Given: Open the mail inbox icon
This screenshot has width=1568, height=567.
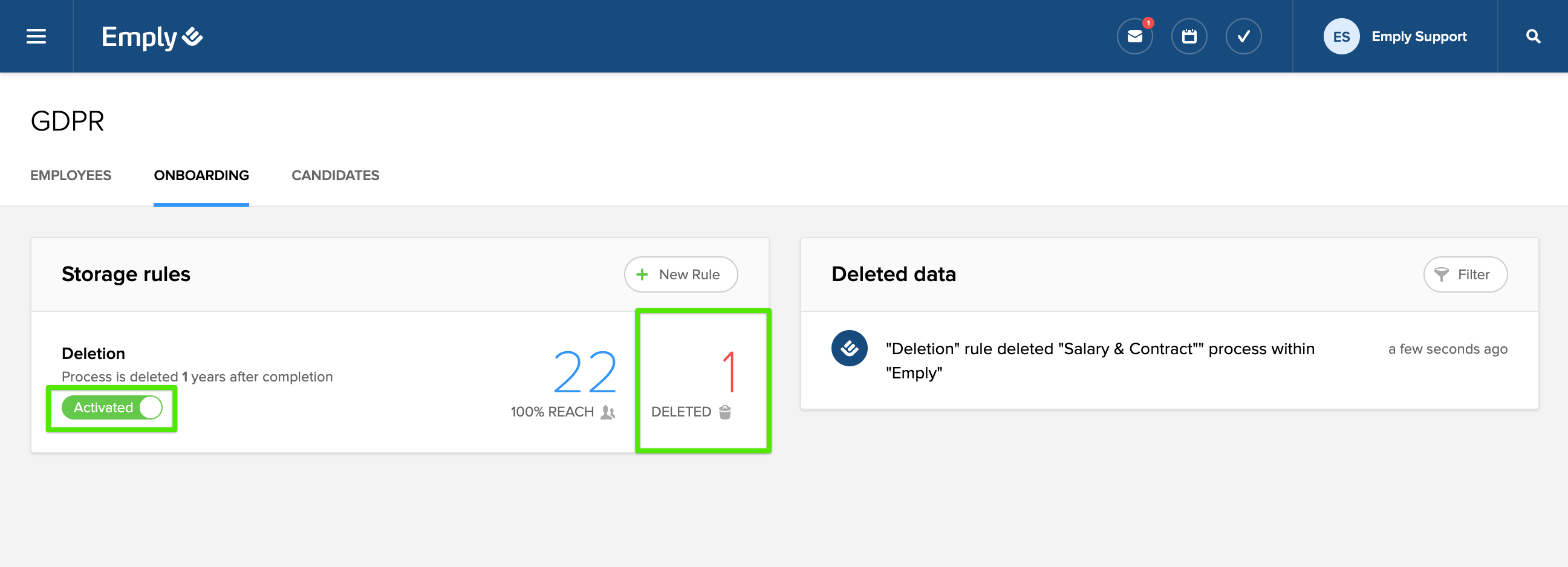Looking at the screenshot, I should point(1134,36).
